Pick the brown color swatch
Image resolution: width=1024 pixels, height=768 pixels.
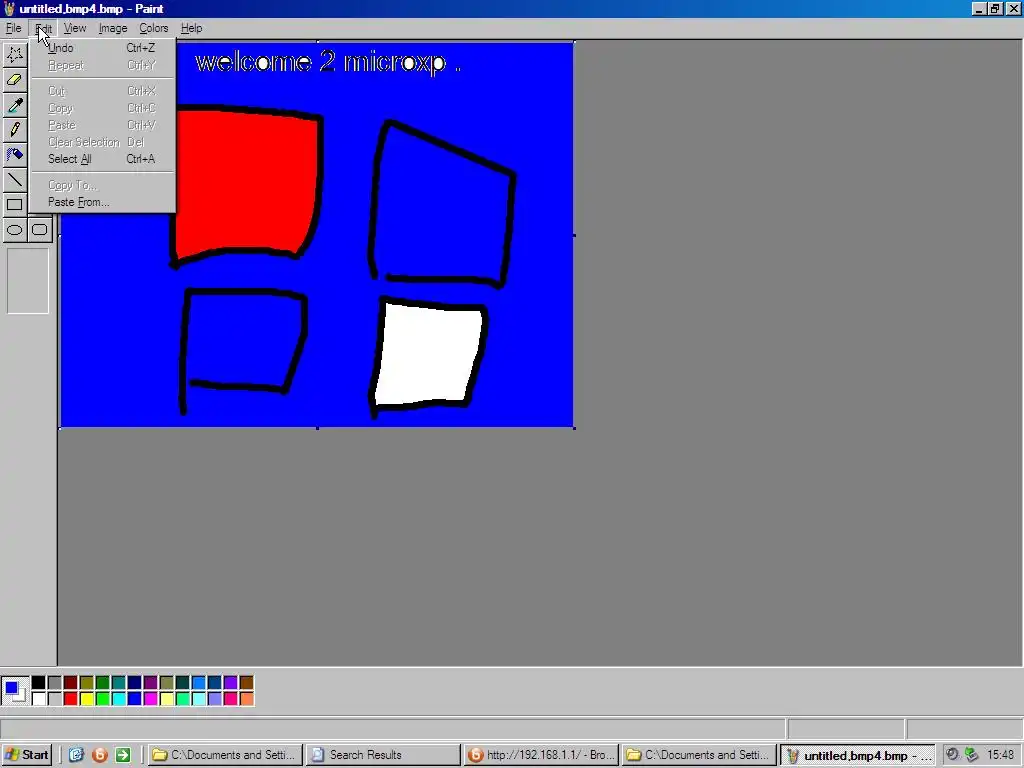coord(246,683)
